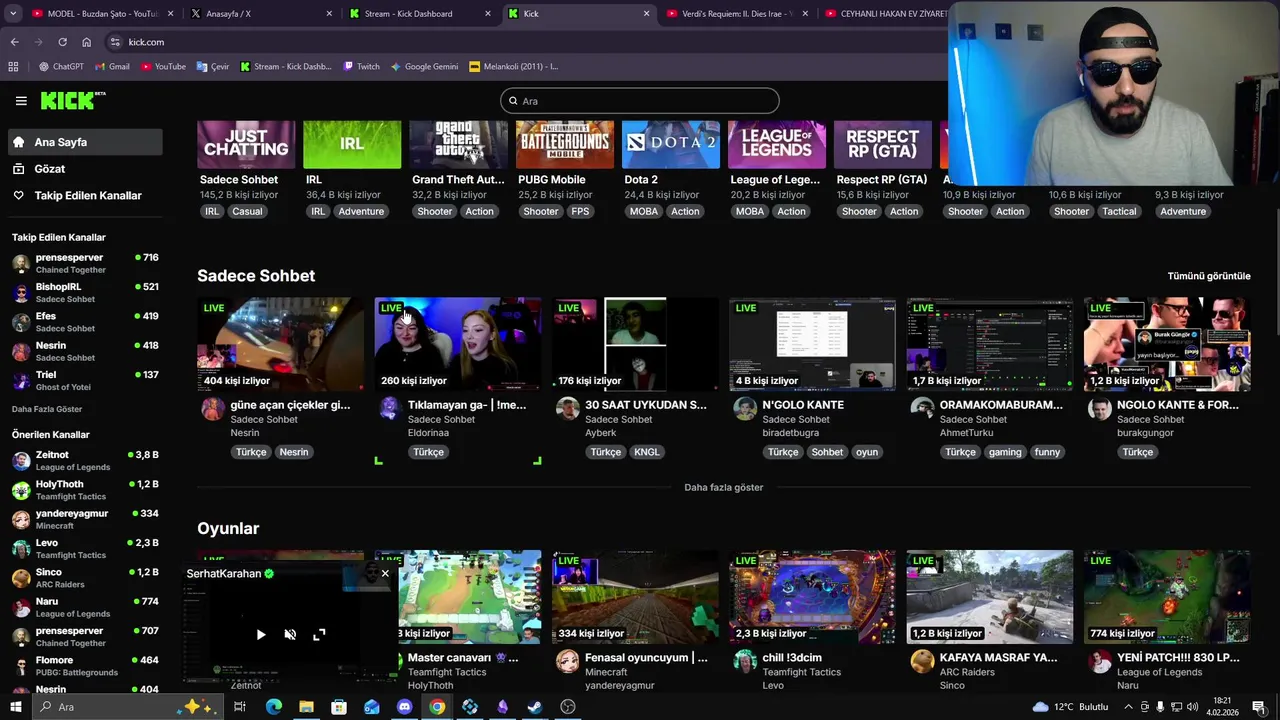Select the Casual tag under Sadece Sohbet
This screenshot has height=720, width=1280.
[247, 211]
